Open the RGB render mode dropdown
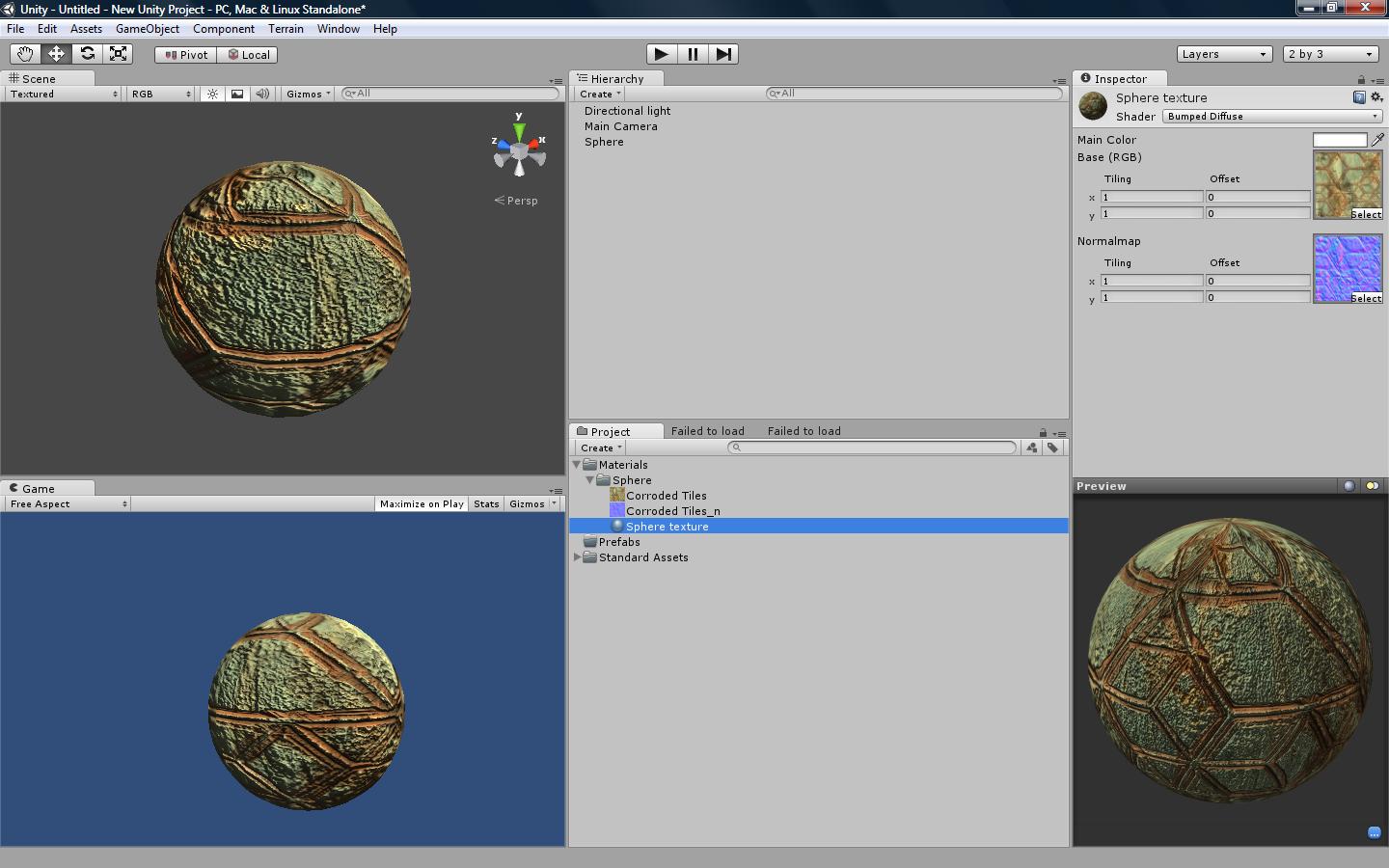Screen dimensions: 1389x868 click(161, 94)
